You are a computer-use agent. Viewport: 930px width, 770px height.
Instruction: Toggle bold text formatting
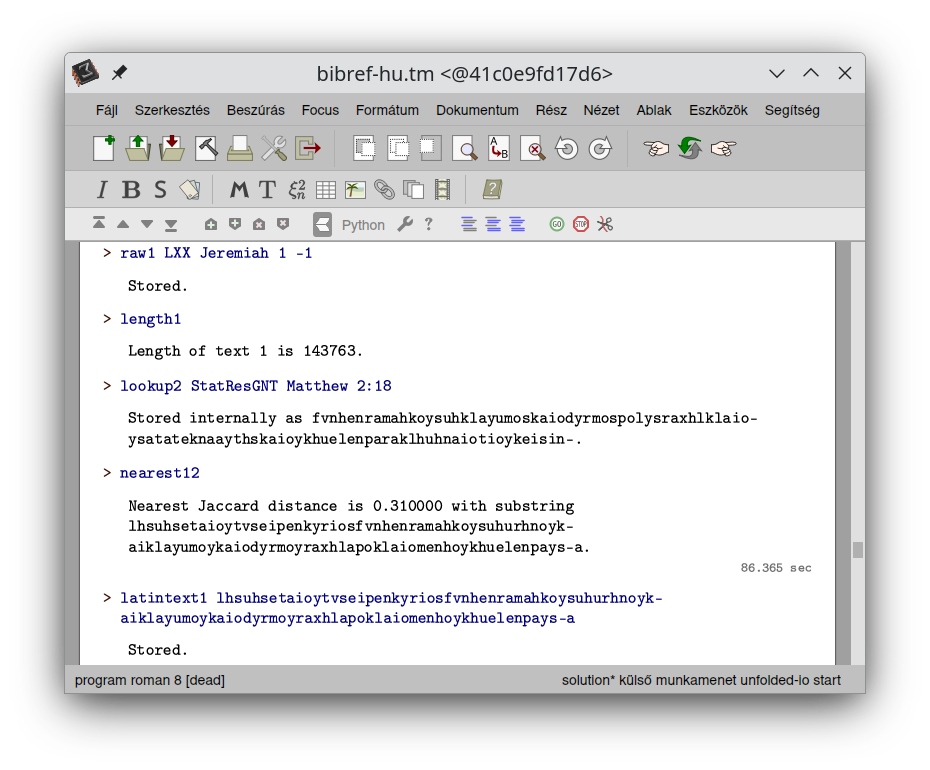pyautogui.click(x=131, y=190)
